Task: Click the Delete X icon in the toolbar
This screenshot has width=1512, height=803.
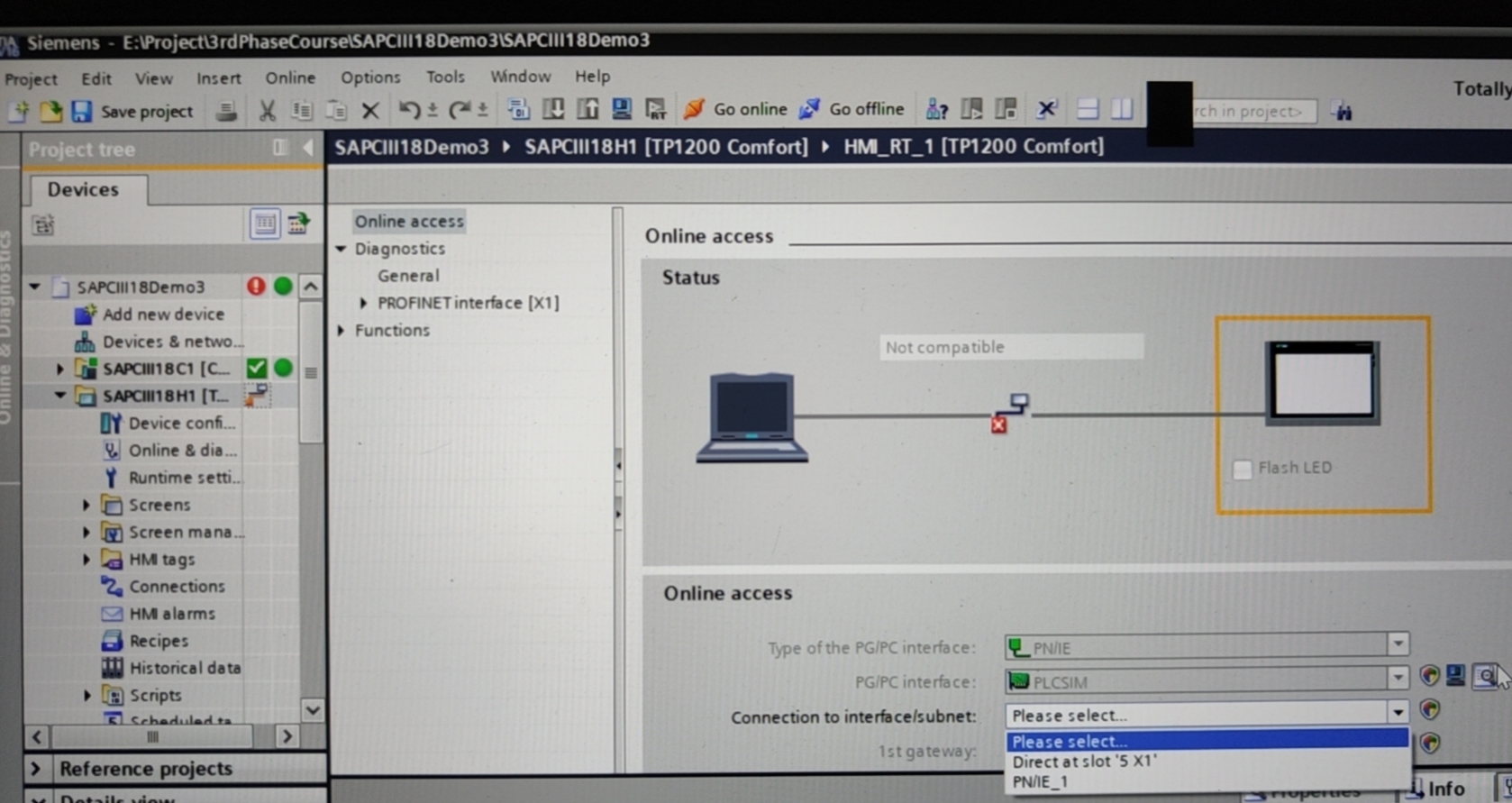Action: click(369, 111)
